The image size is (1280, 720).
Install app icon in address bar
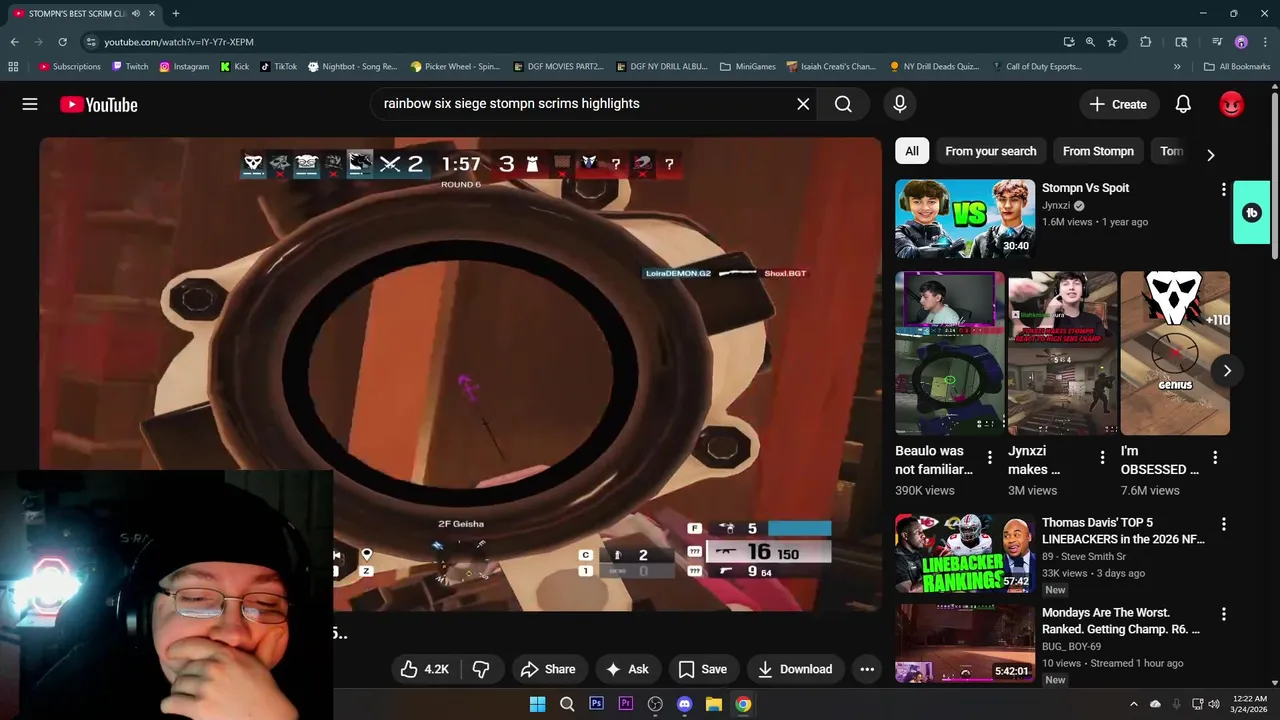click(x=1069, y=42)
